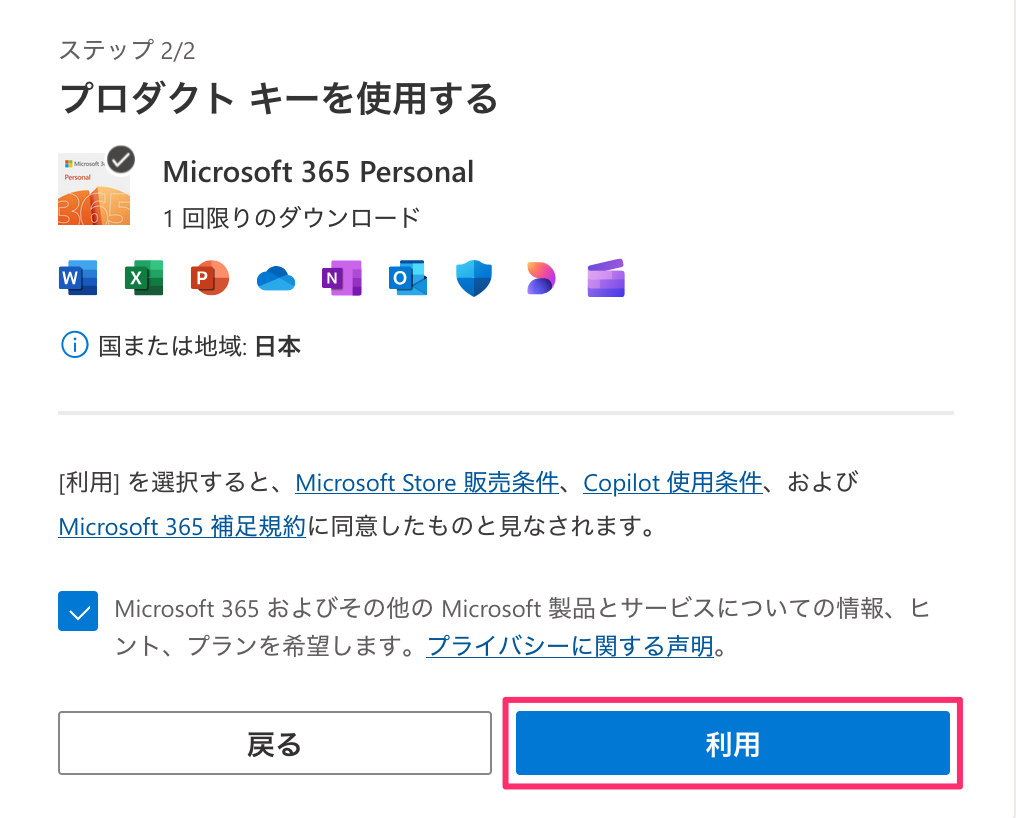Viewport: 1016px width, 818px height.
Task: Click the Microsoft 365 Personal title text
Action: click(318, 172)
